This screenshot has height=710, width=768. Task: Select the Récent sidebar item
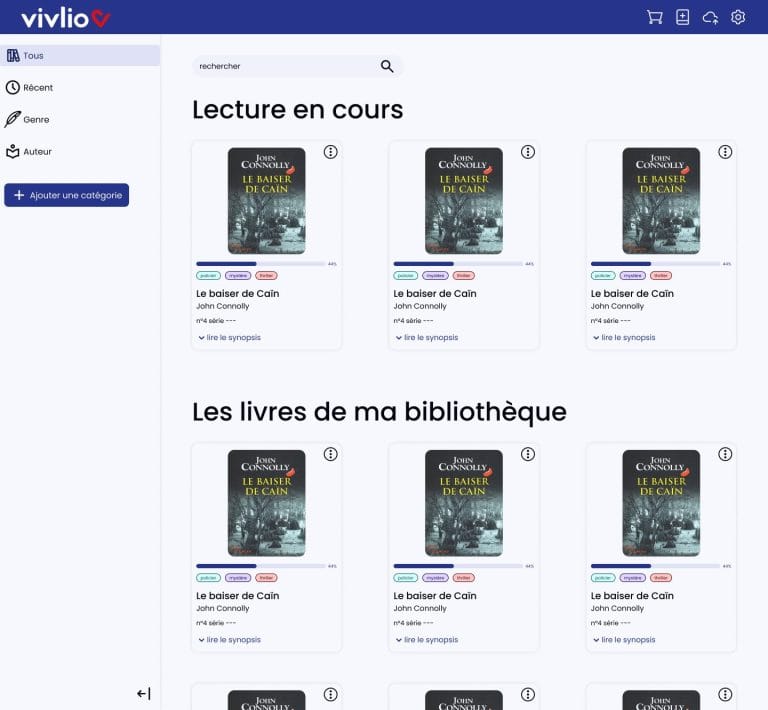[80, 88]
